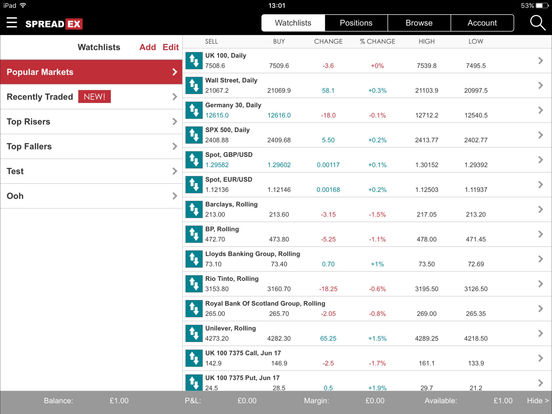
Task: Tap the trade icon for Unilever, Rolling
Action: point(194,333)
